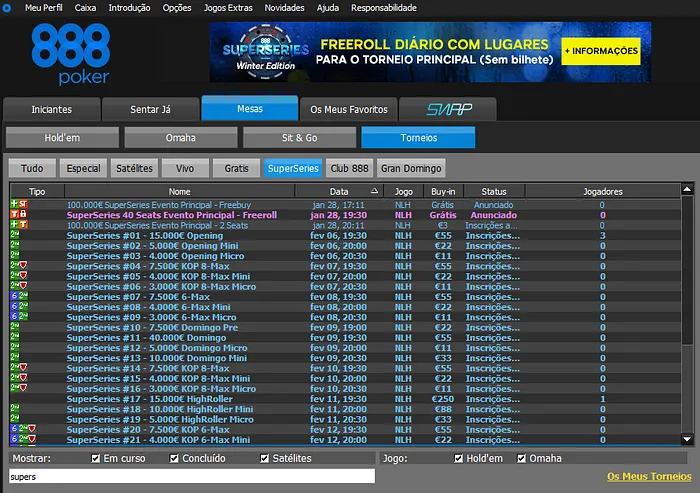Screen dimensions: 700x493
Task: Click the type icons of SuperSeries #21 KOP 6-Max Mini
Action: [x=23, y=439]
